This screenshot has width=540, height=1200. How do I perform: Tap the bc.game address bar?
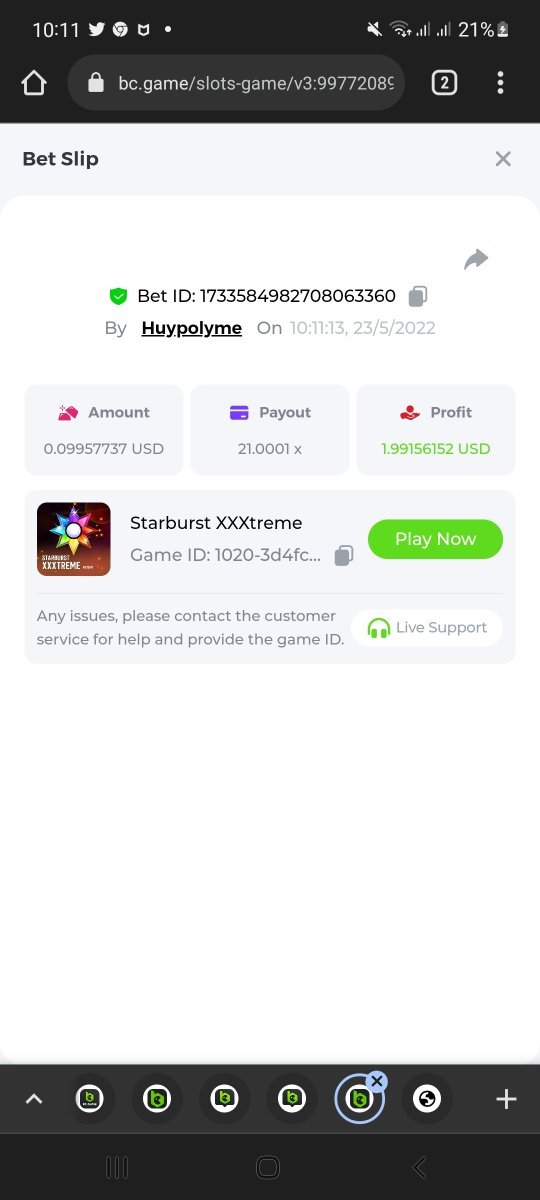tap(236, 83)
